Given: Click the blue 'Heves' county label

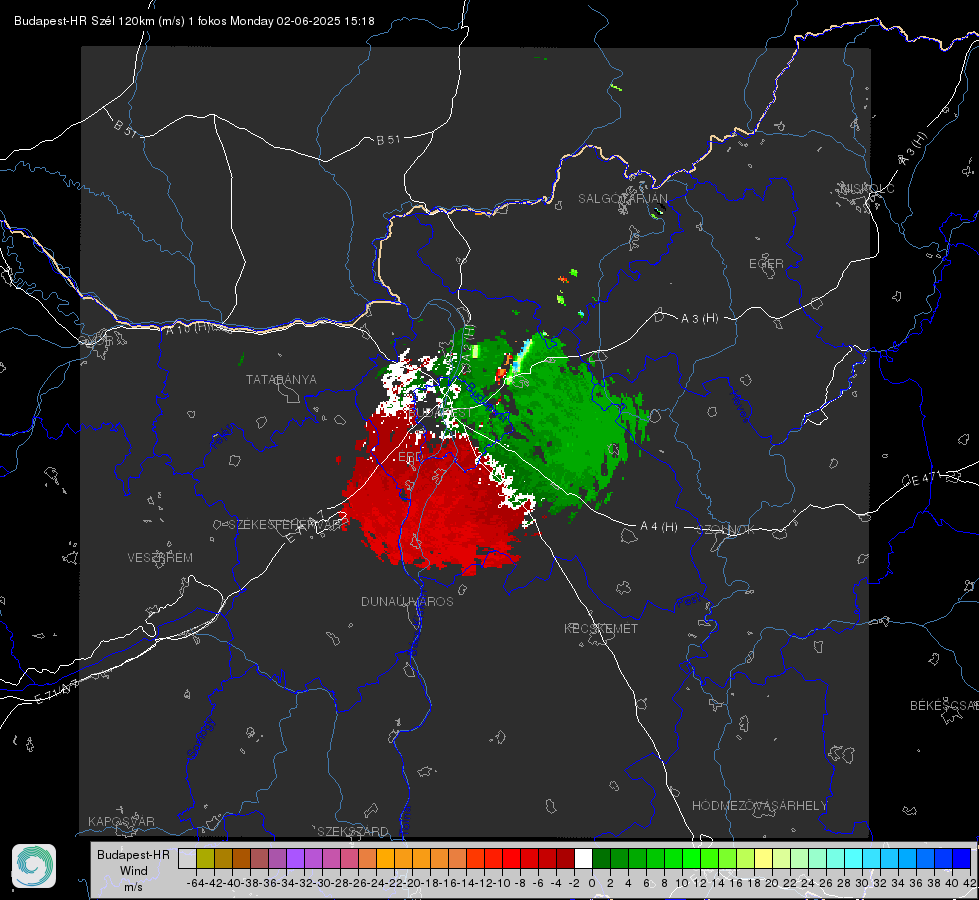Looking at the screenshot, I should coord(739,407).
